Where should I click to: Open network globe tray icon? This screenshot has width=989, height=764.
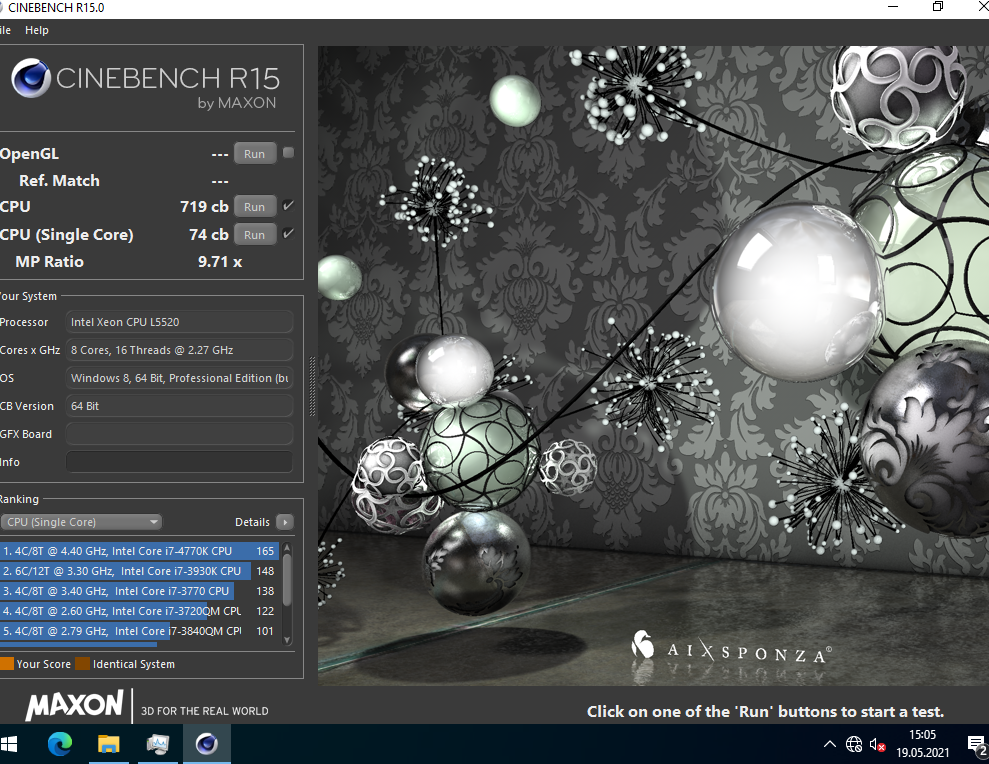click(x=854, y=744)
